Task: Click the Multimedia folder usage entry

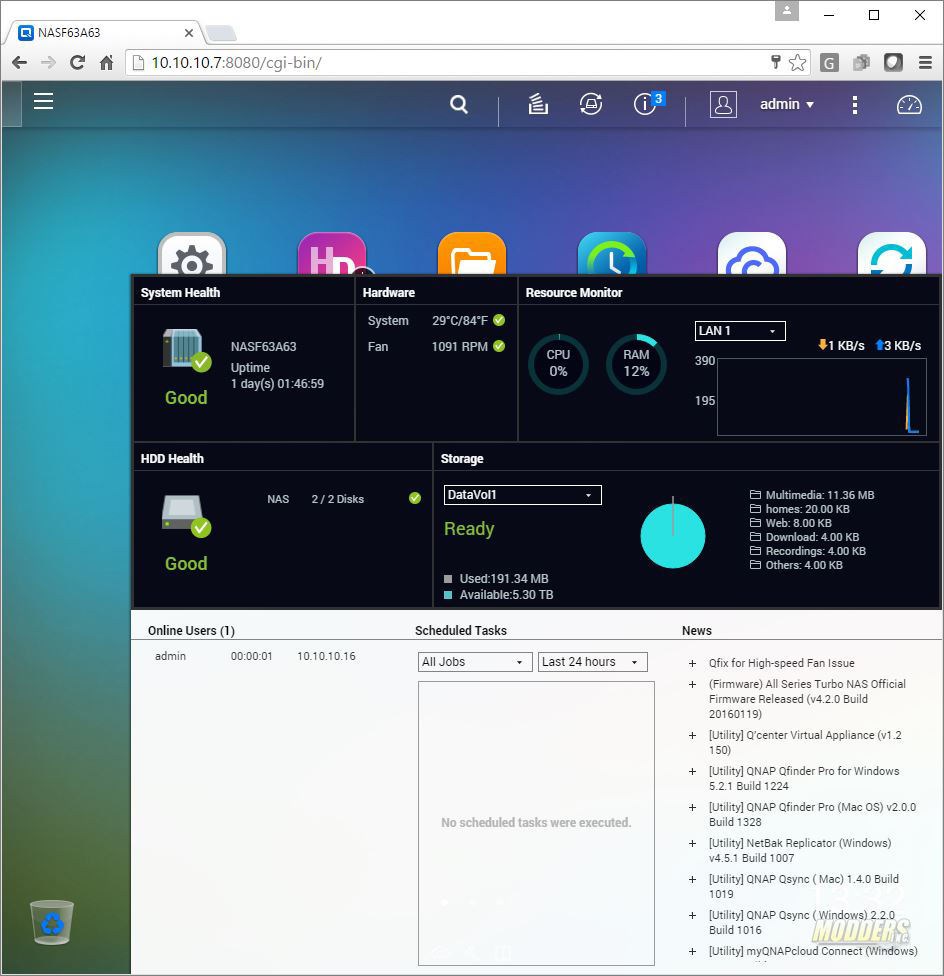Action: pos(812,495)
